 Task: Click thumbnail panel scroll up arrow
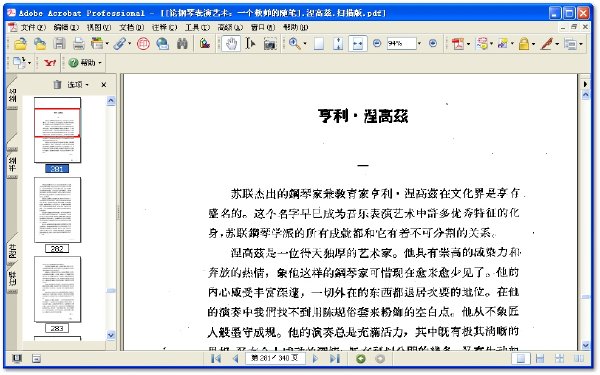tap(111, 101)
